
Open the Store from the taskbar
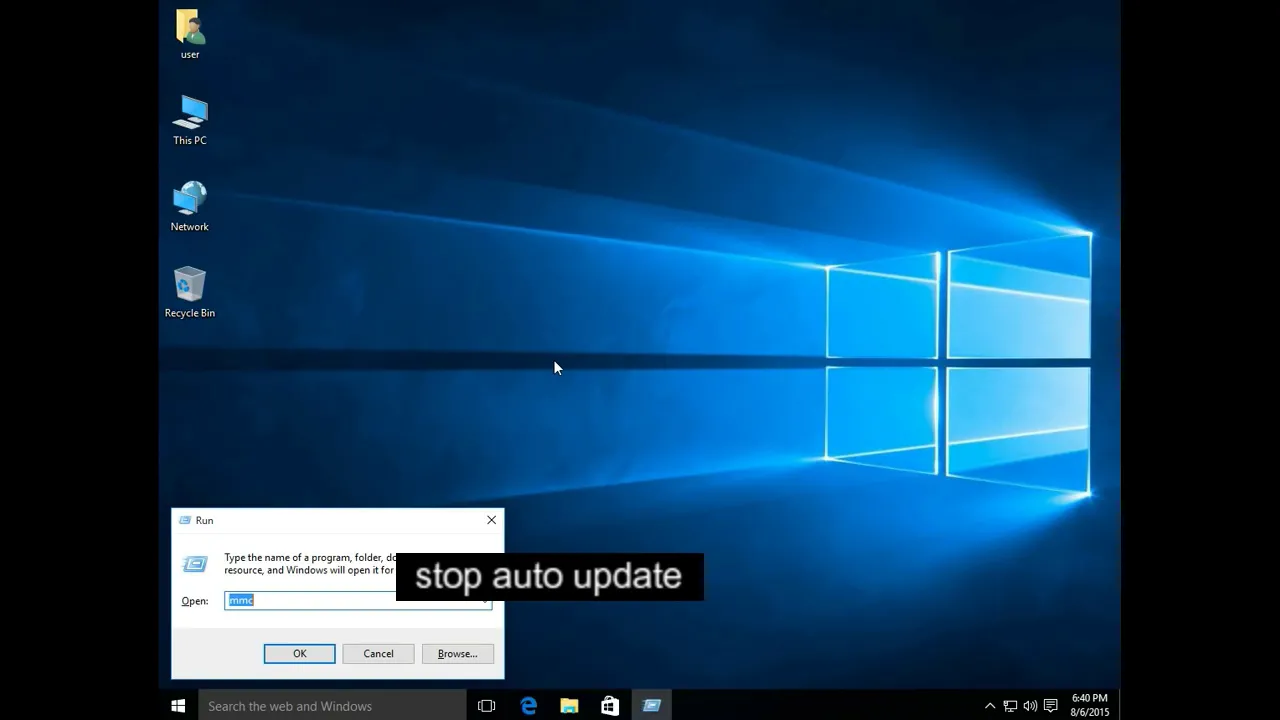610,706
